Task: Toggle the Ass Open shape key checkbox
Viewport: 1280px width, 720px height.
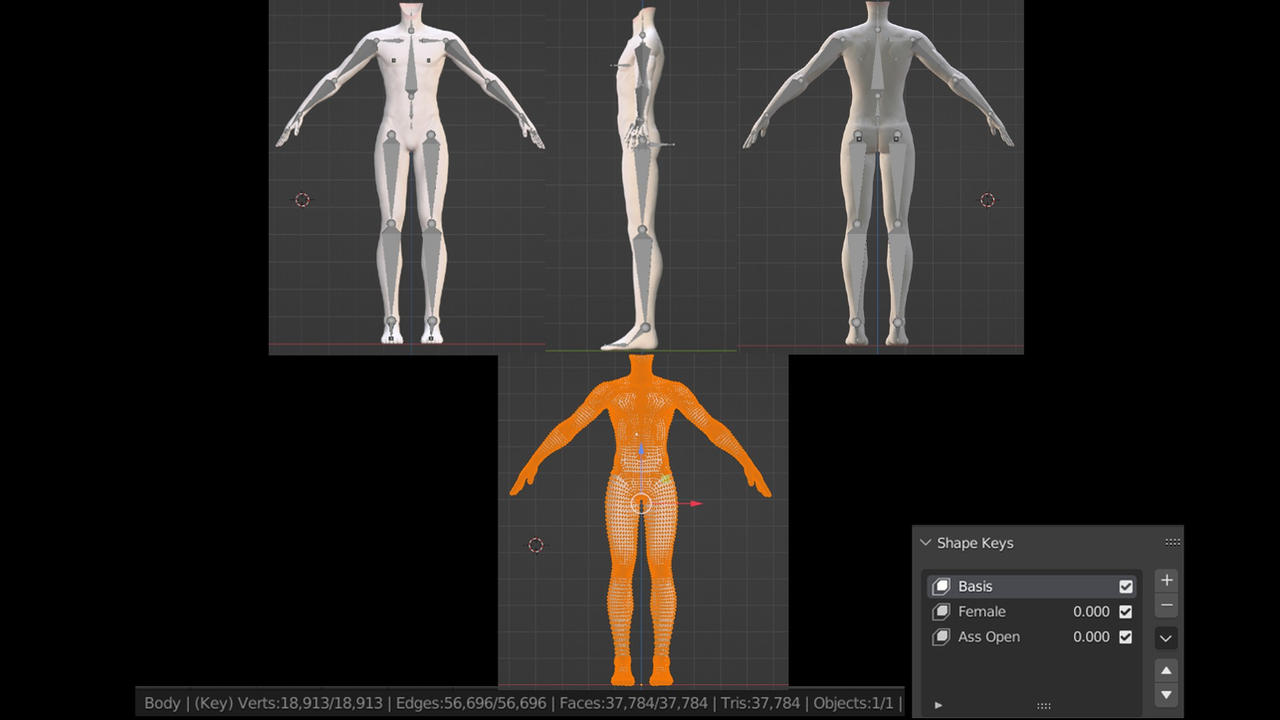Action: [1126, 637]
